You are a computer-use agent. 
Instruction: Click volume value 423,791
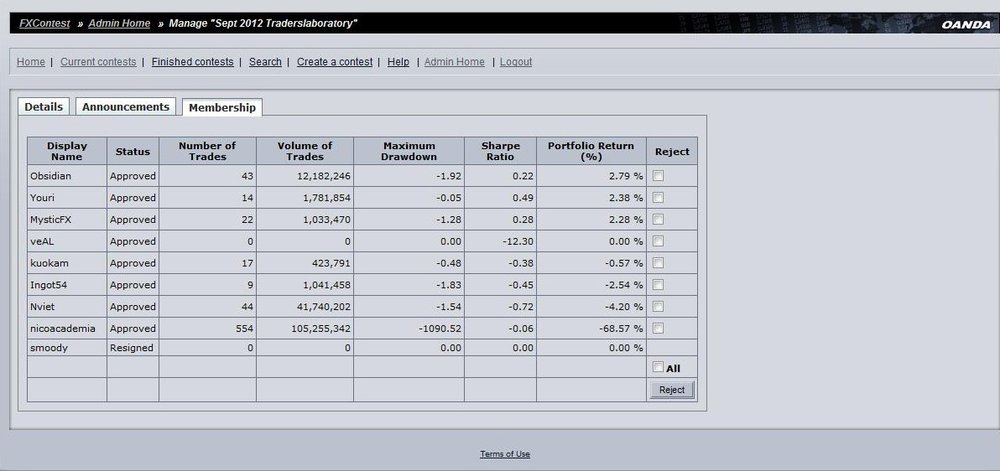tap(330, 263)
